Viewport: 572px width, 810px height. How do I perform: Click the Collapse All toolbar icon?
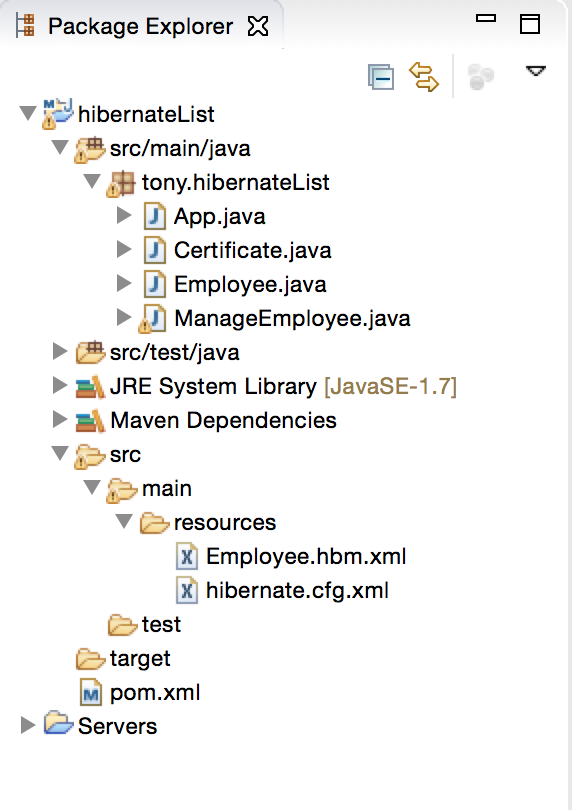coord(381,77)
